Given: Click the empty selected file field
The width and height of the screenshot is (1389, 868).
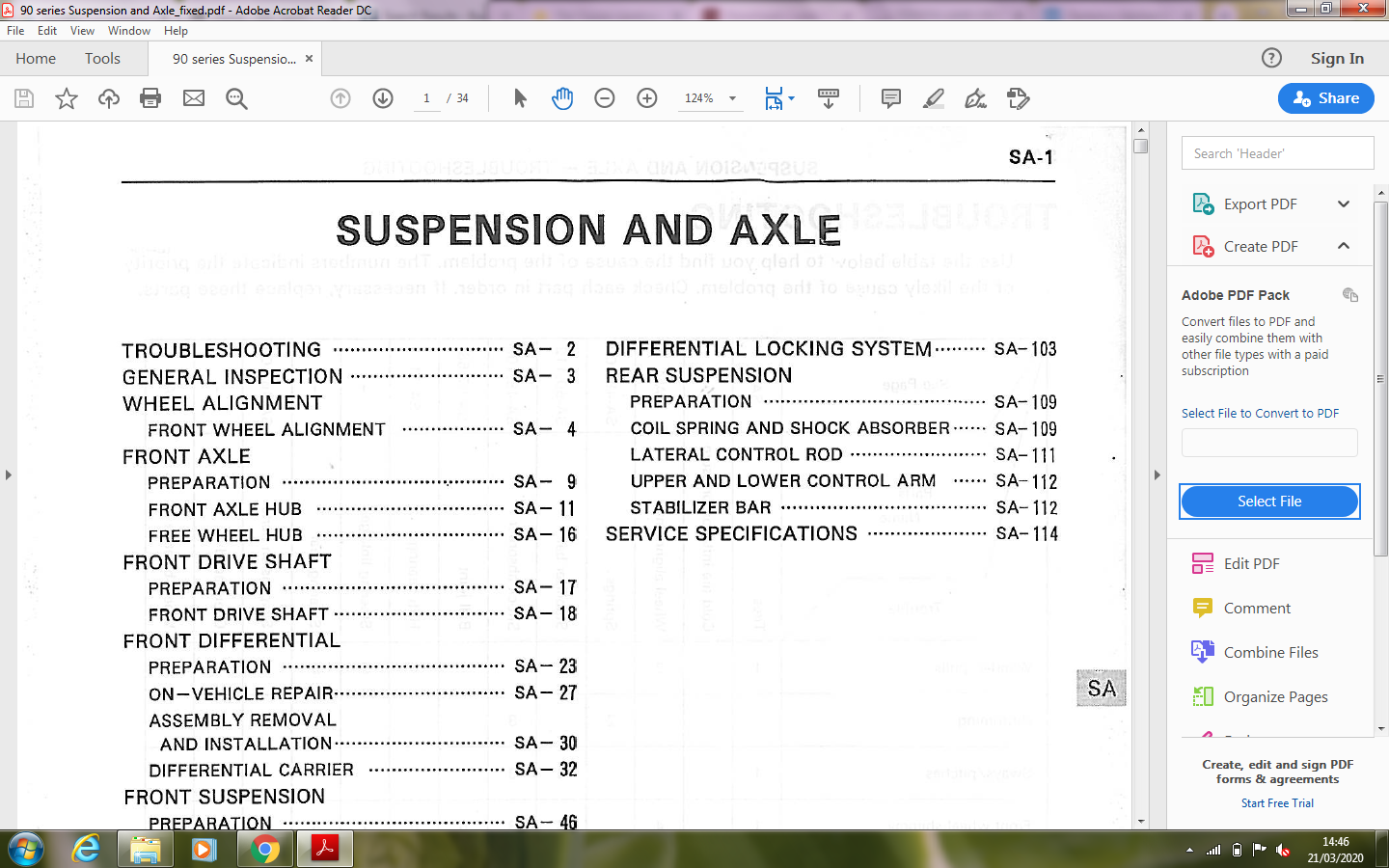Looking at the screenshot, I should tap(1269, 443).
